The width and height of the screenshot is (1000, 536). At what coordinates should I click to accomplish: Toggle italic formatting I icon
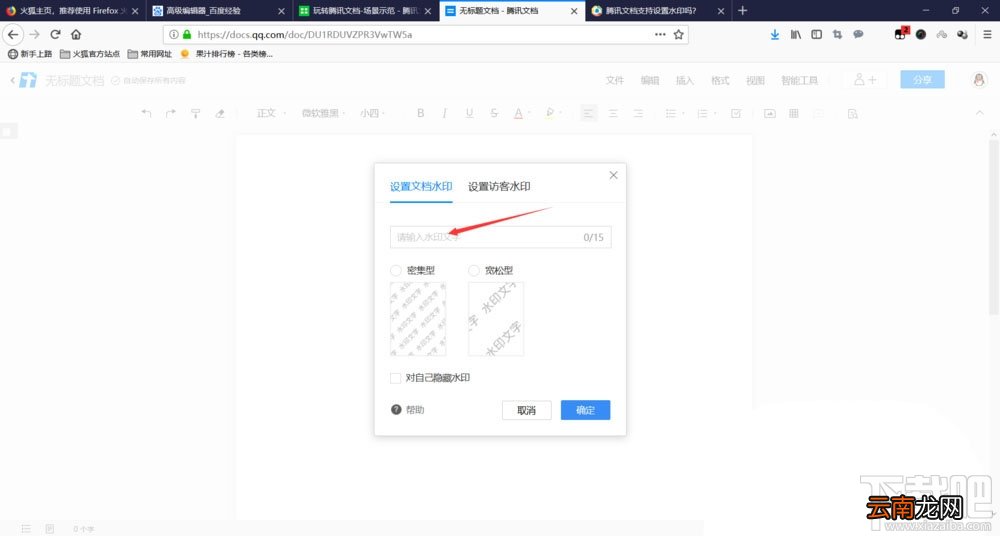445,113
